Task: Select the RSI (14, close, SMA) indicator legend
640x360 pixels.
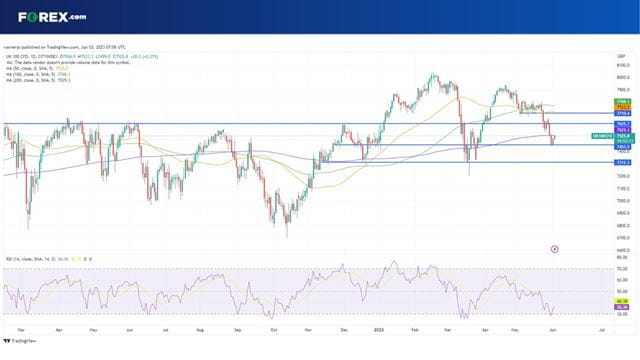Action: point(49,259)
